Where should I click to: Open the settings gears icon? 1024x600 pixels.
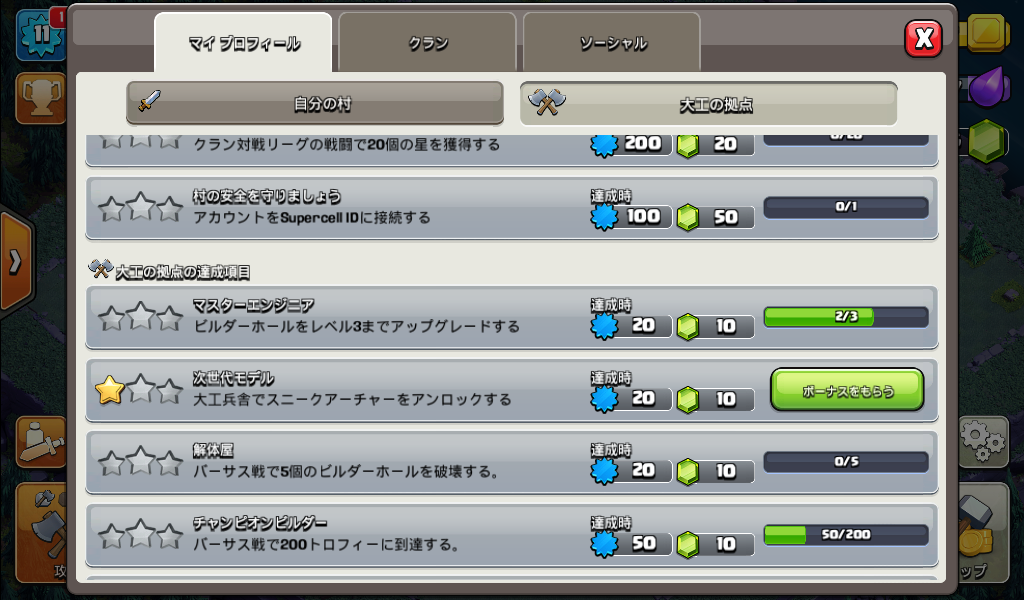(x=984, y=442)
